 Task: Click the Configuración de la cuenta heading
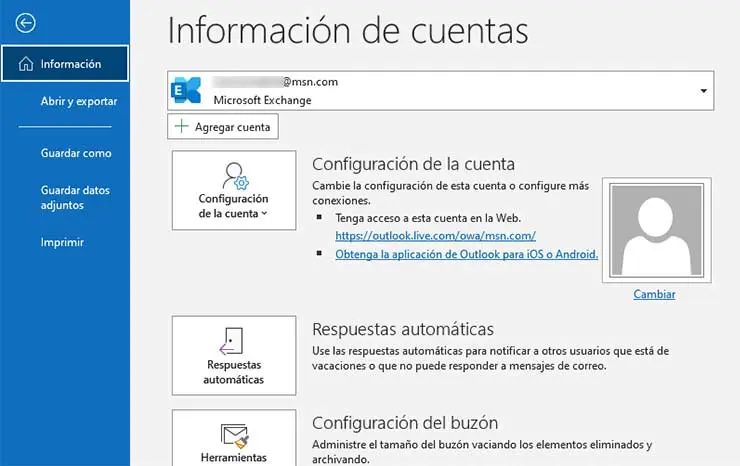[413, 164]
